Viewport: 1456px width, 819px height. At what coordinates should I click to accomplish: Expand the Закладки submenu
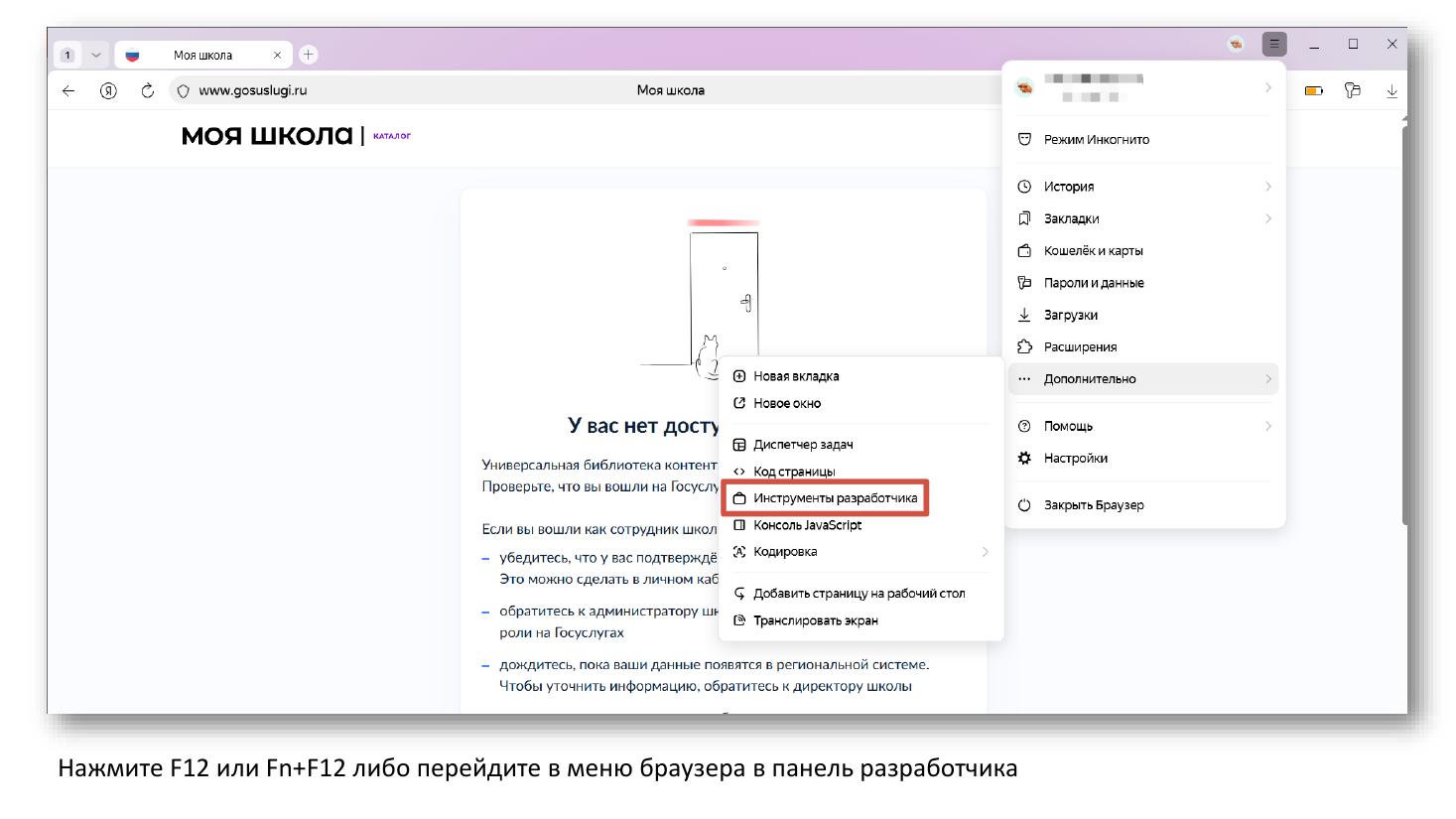click(1144, 218)
